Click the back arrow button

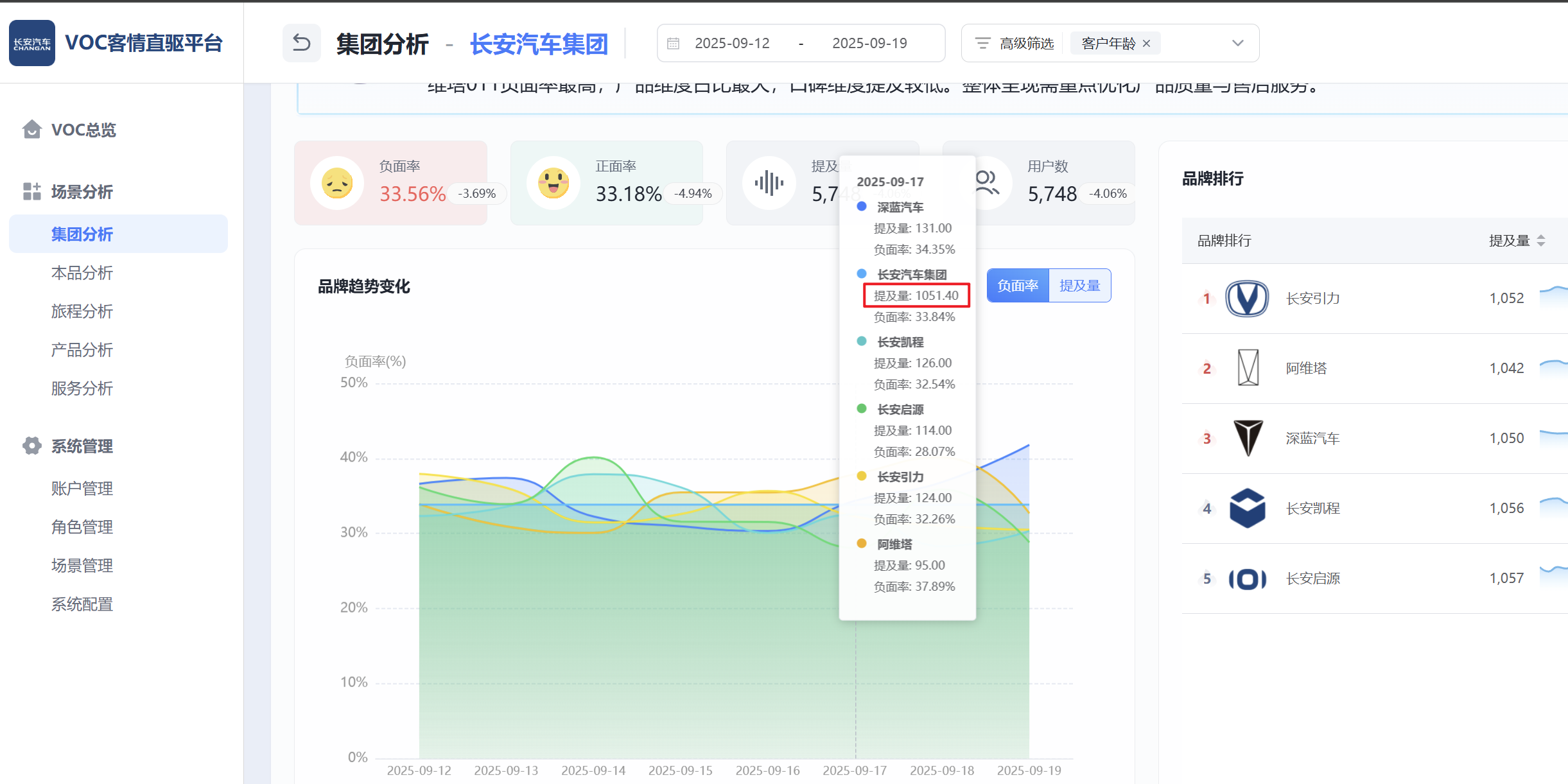tap(302, 43)
